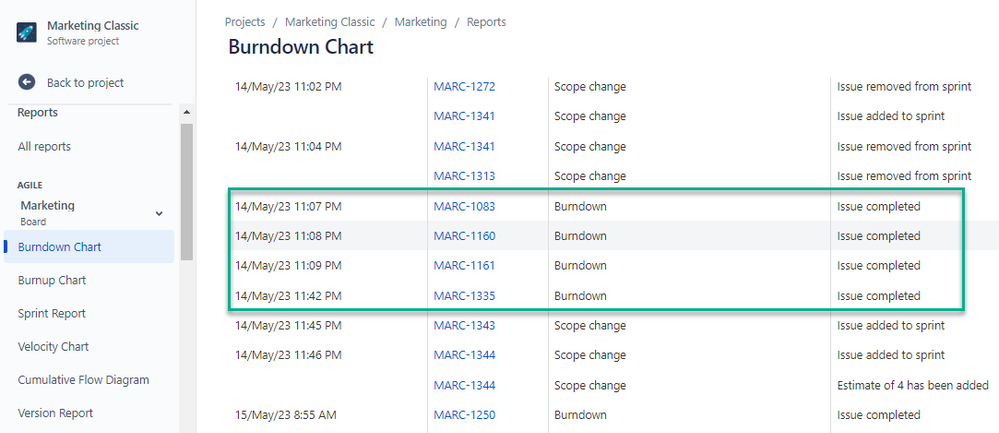
Task: Click the Back to project arrow icon
Action: tap(27, 82)
